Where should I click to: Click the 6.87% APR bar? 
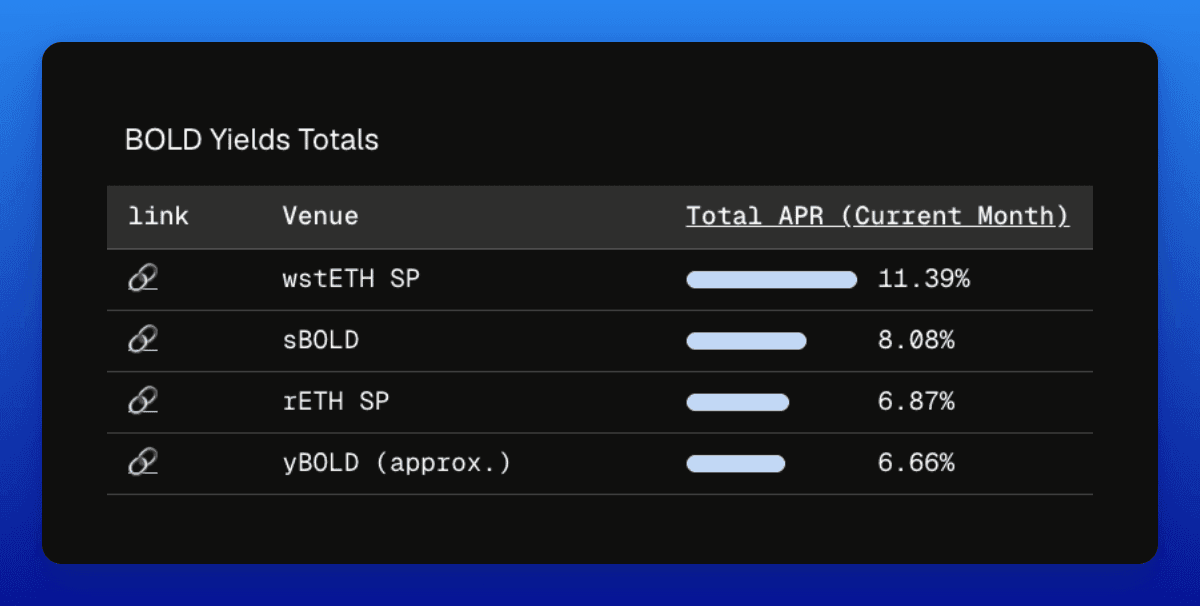click(x=738, y=402)
